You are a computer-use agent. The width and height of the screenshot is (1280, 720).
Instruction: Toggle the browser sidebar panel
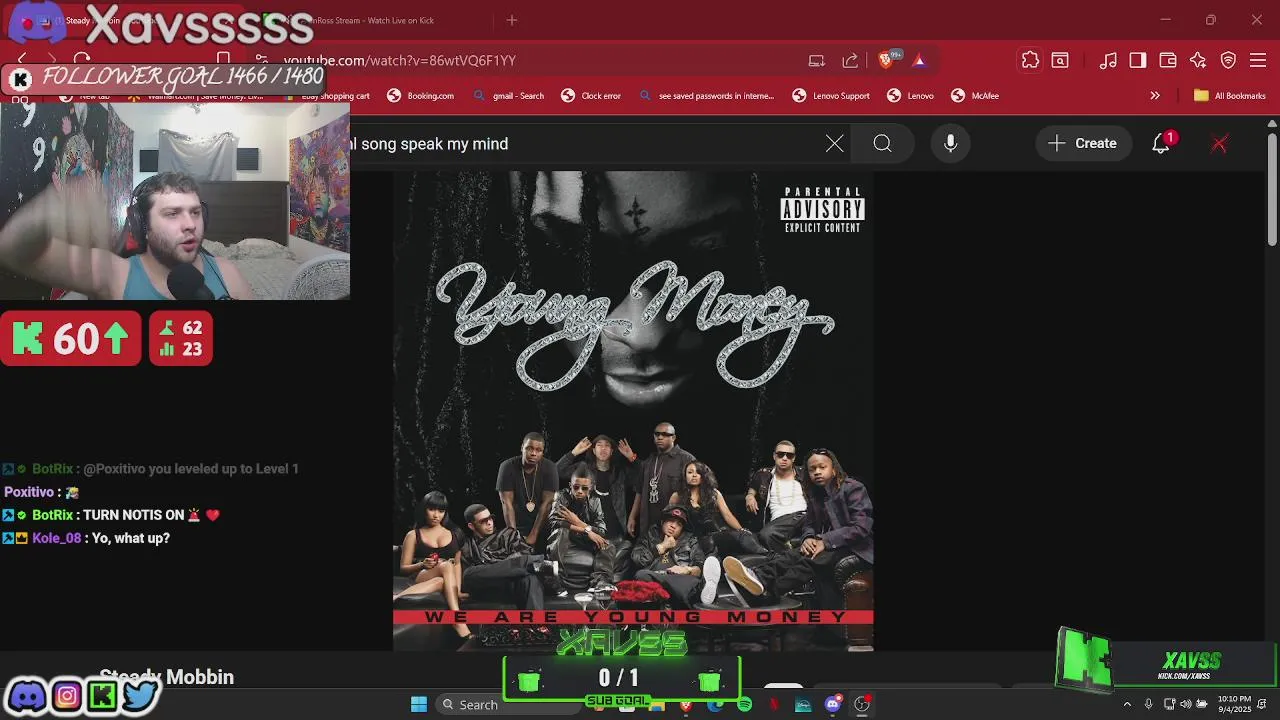coord(1138,60)
